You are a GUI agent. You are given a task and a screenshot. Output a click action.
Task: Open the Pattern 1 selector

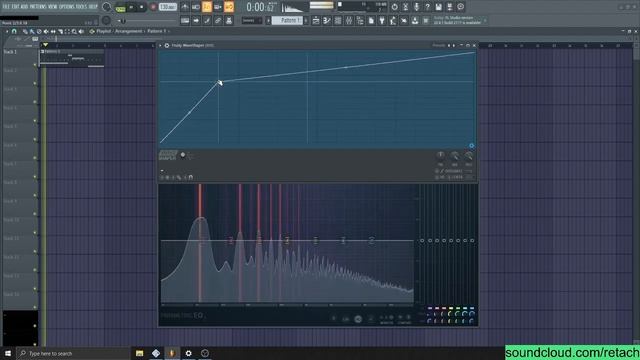click(287, 20)
